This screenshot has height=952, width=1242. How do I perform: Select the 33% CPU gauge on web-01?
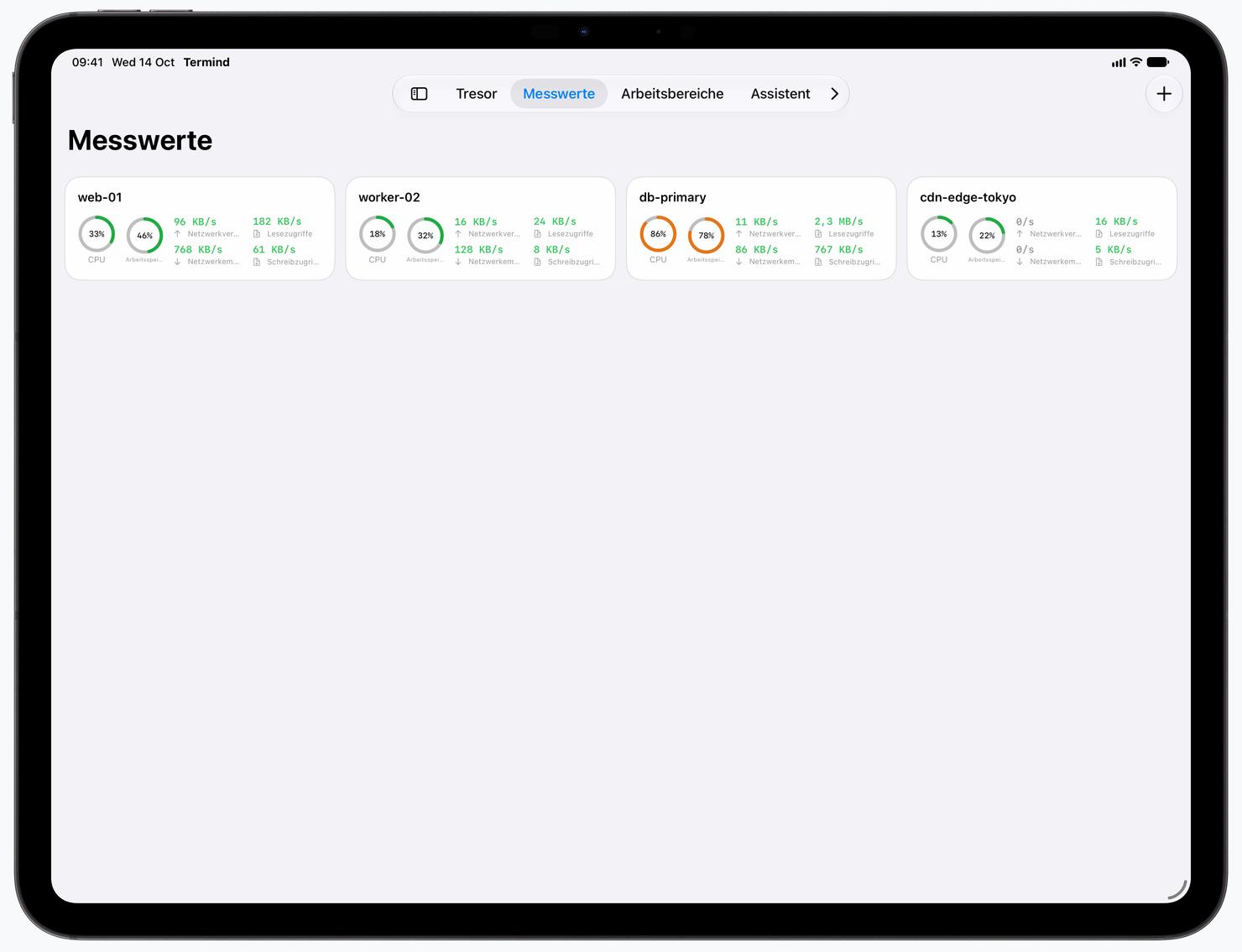click(97, 234)
